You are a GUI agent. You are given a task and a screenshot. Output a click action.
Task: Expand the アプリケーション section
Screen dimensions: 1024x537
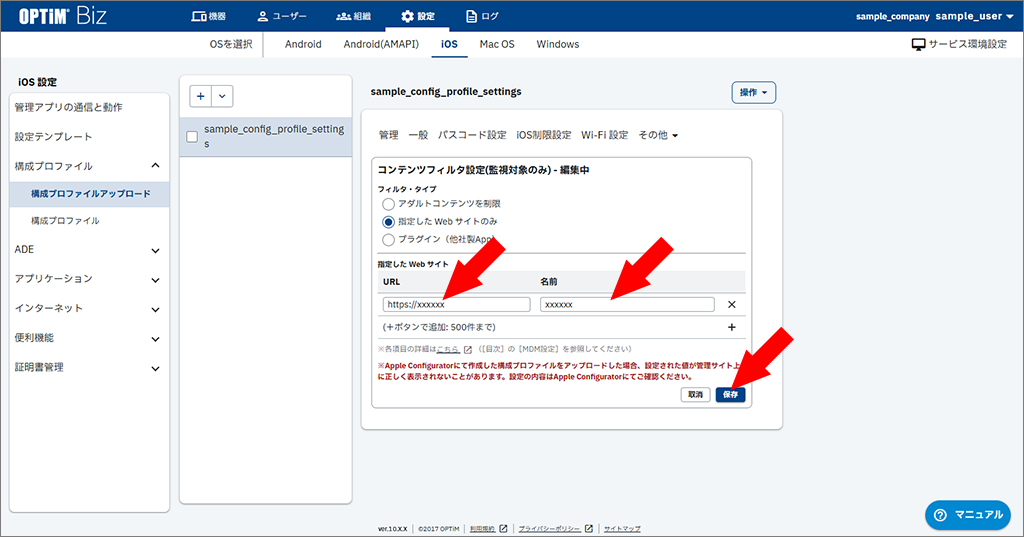89,279
